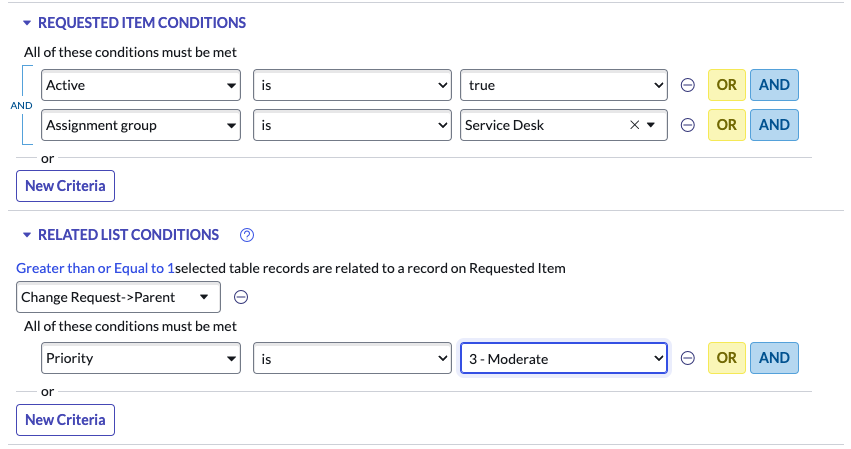Clear the Service Desk value with X

pyautogui.click(x=634, y=125)
